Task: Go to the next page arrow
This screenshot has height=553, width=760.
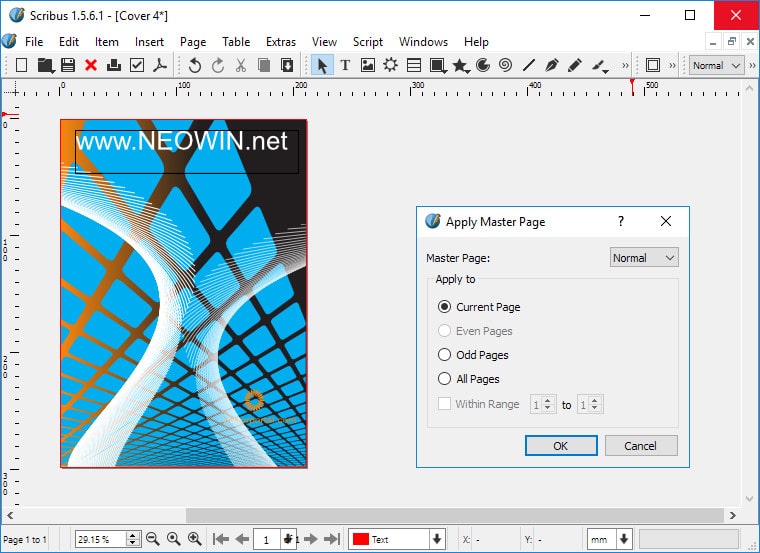Action: point(311,539)
